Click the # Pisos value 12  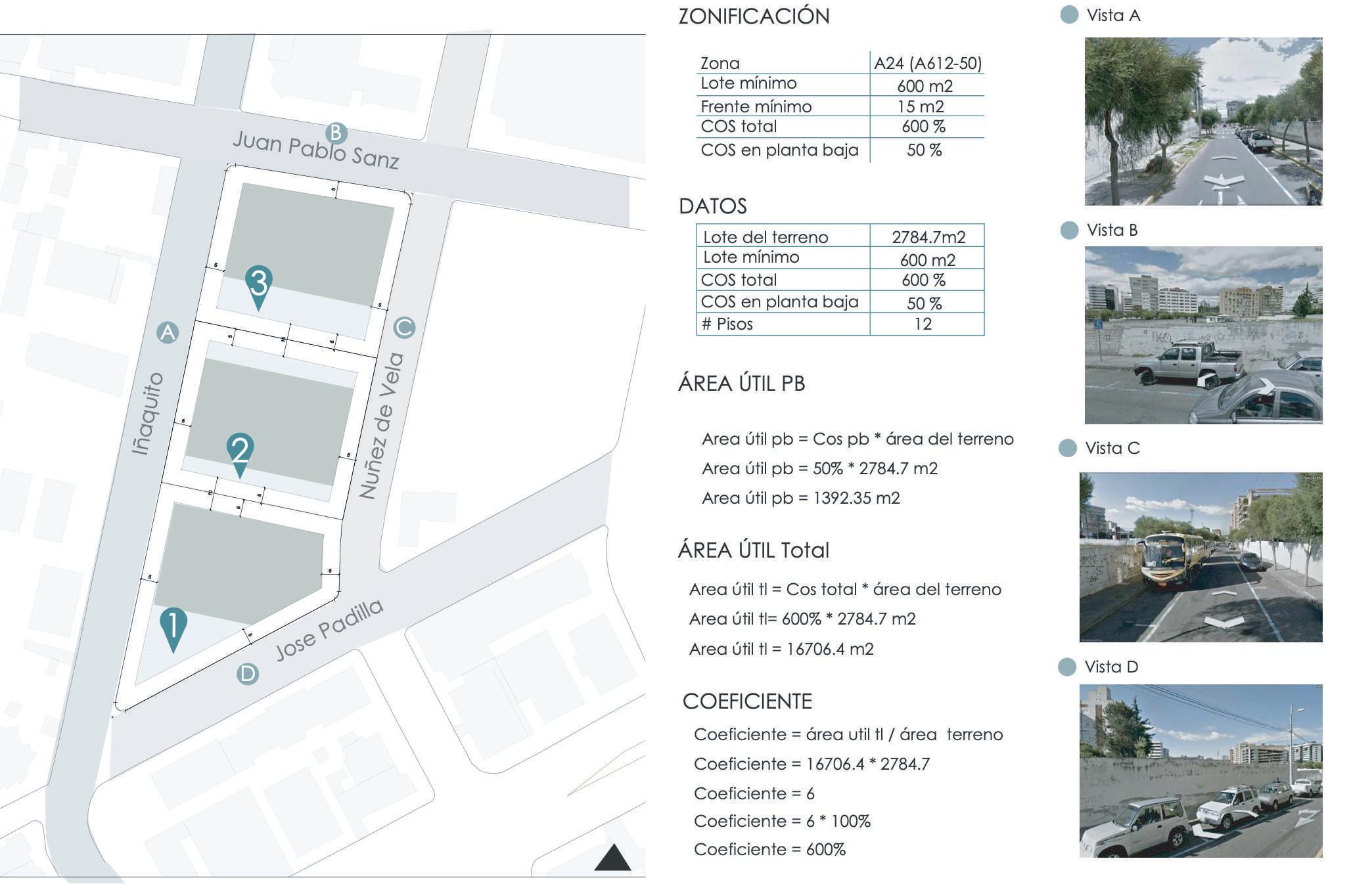tap(923, 324)
